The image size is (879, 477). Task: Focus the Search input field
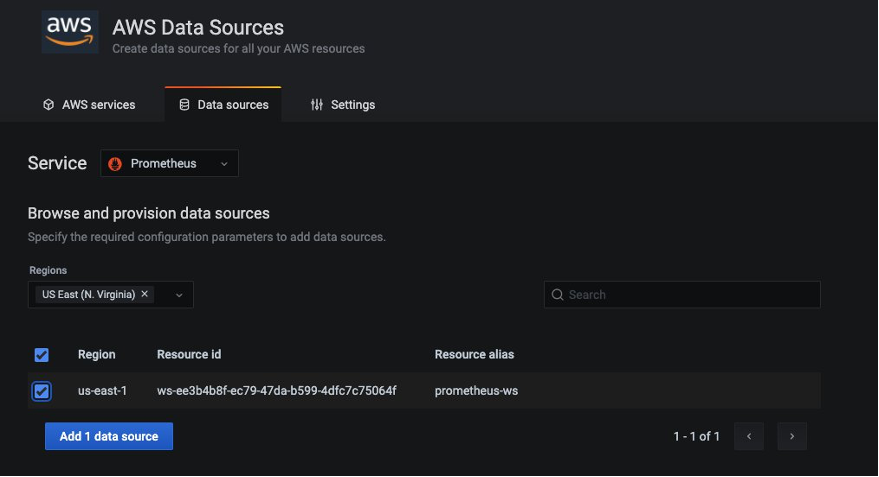coord(690,295)
